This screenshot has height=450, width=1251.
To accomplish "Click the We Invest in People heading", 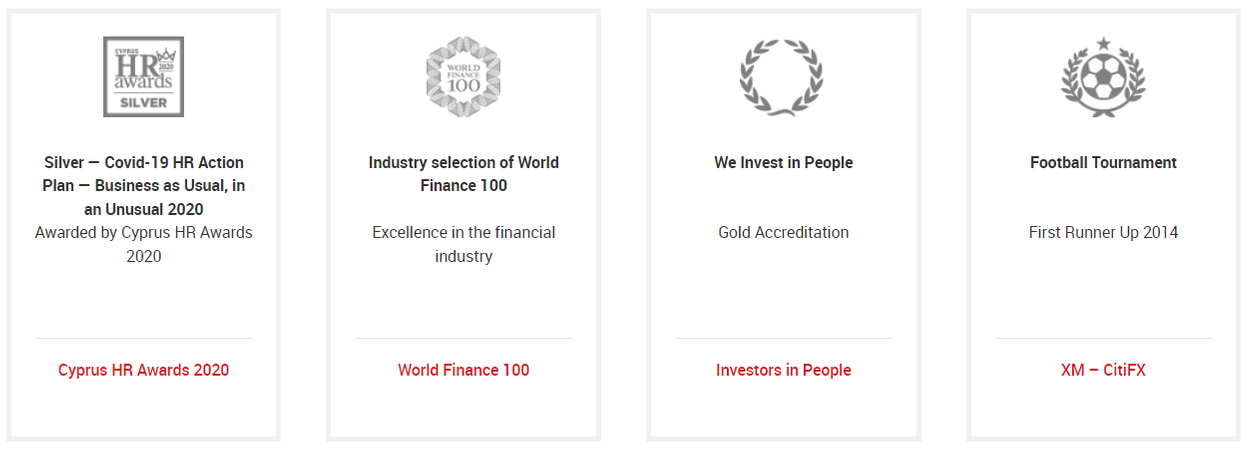I will pyautogui.click(x=783, y=162).
